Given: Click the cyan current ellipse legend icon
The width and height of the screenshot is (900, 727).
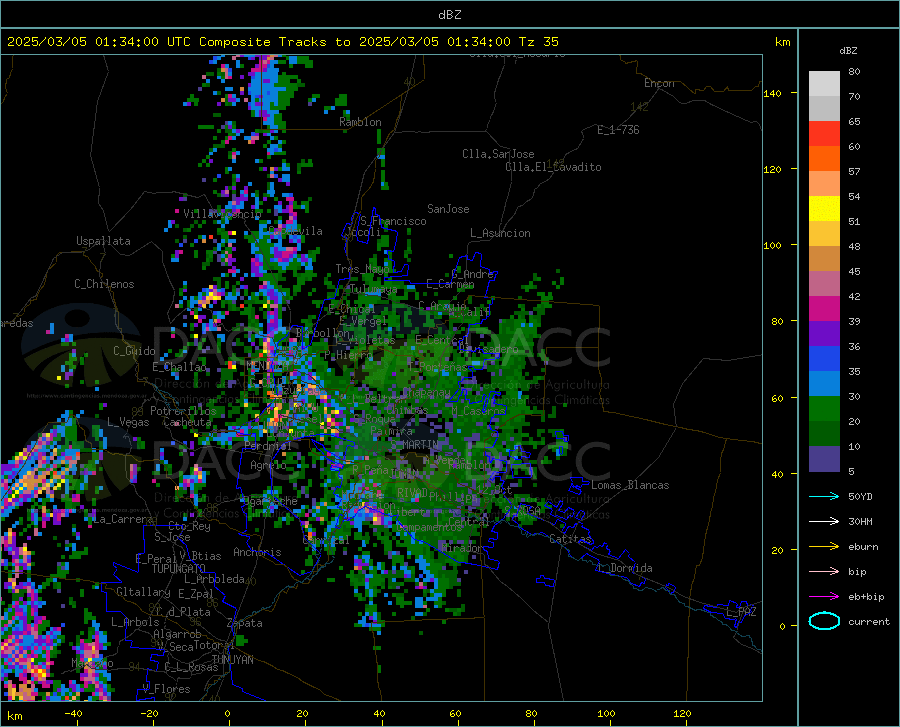Looking at the screenshot, I should 824,621.
